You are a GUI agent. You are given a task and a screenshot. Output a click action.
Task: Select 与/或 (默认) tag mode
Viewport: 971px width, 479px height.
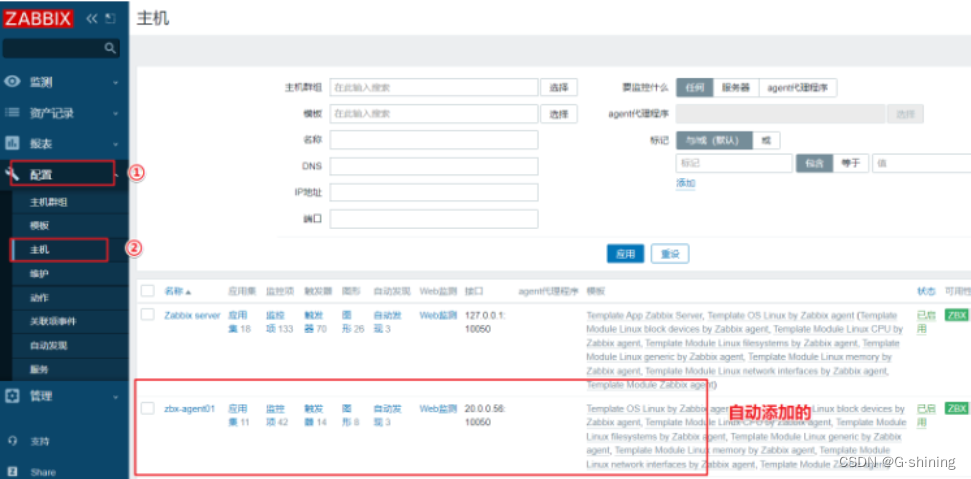[x=714, y=140]
